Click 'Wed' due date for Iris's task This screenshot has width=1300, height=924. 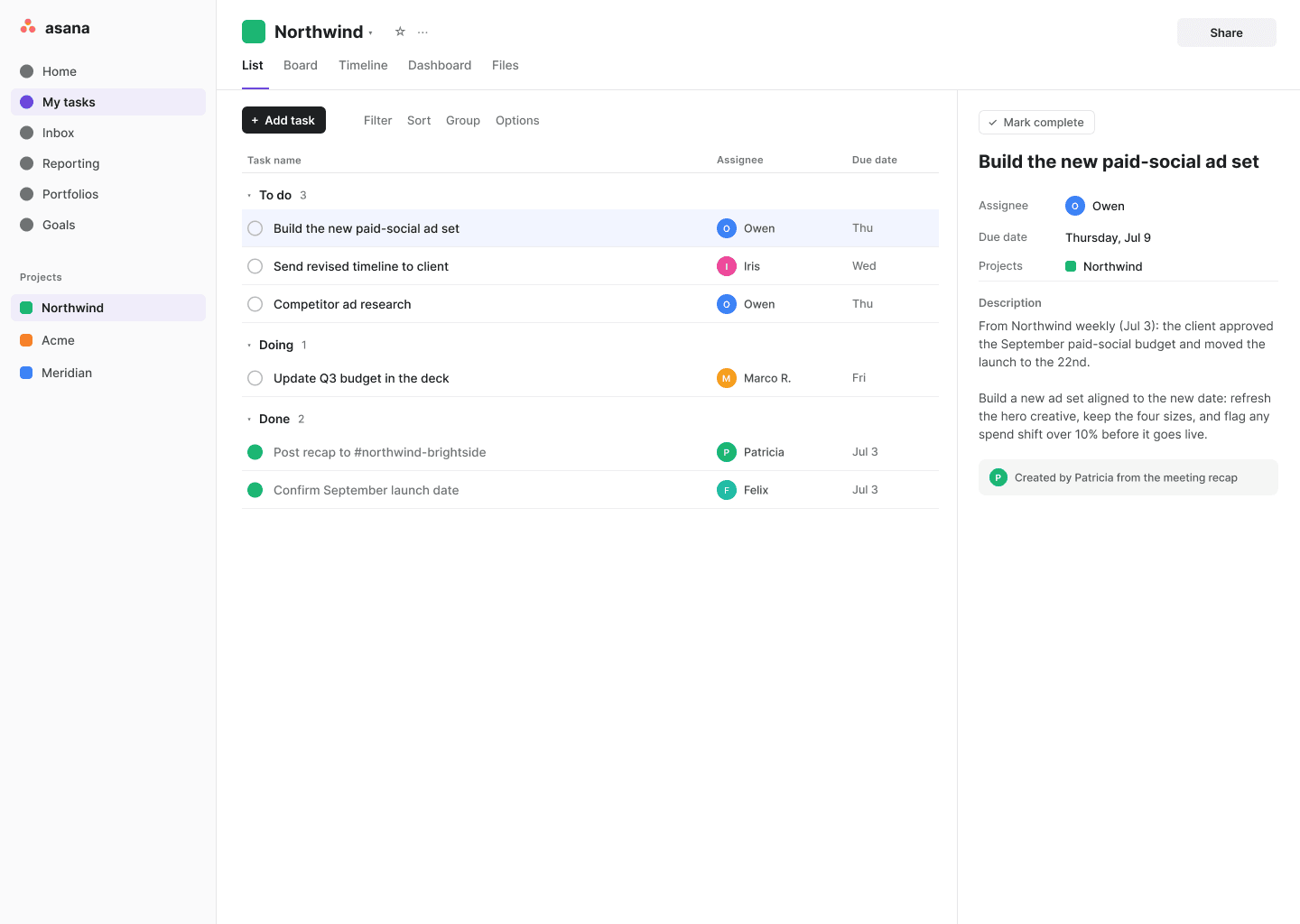coord(864,266)
